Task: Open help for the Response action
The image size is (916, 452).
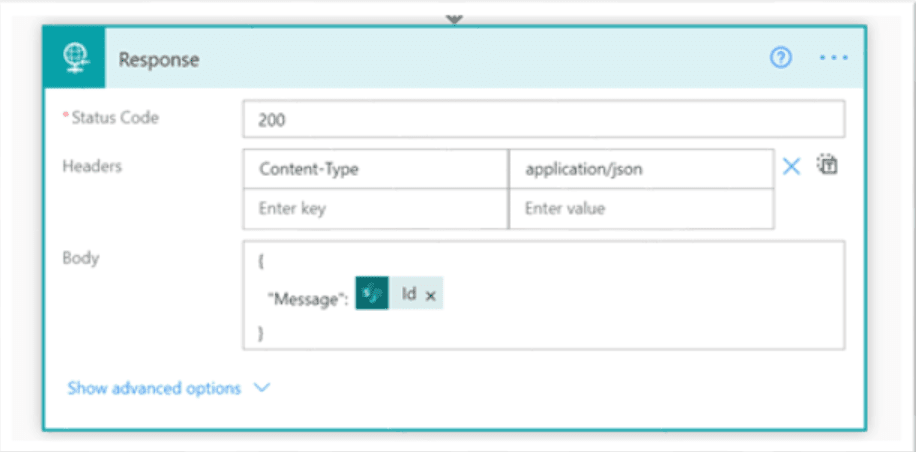Action: (781, 58)
